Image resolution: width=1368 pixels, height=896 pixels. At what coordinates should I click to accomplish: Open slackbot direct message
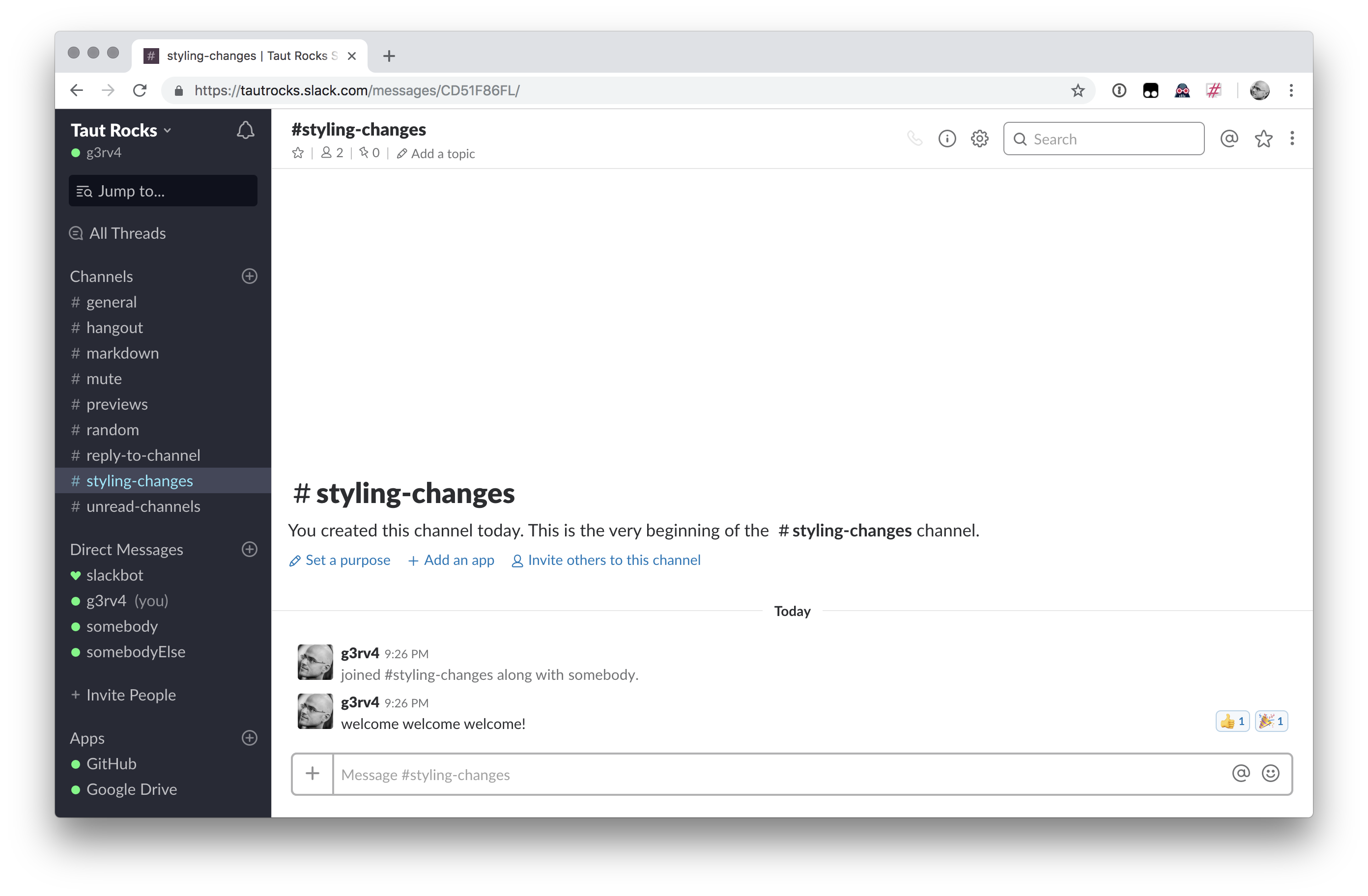coord(163,575)
